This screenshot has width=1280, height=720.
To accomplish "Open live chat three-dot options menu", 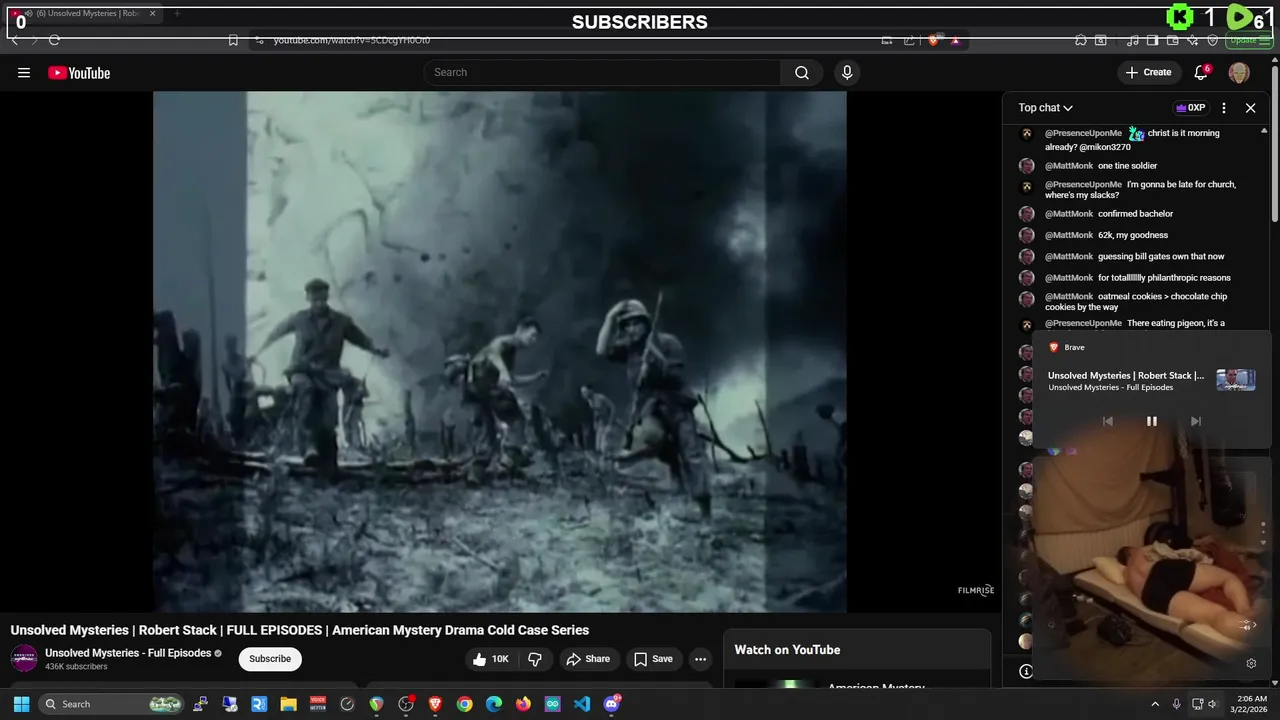I will point(1224,108).
